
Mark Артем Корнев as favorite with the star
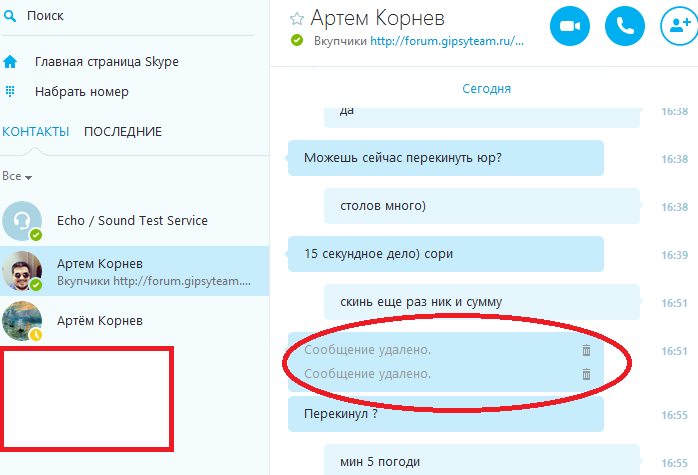(297, 19)
